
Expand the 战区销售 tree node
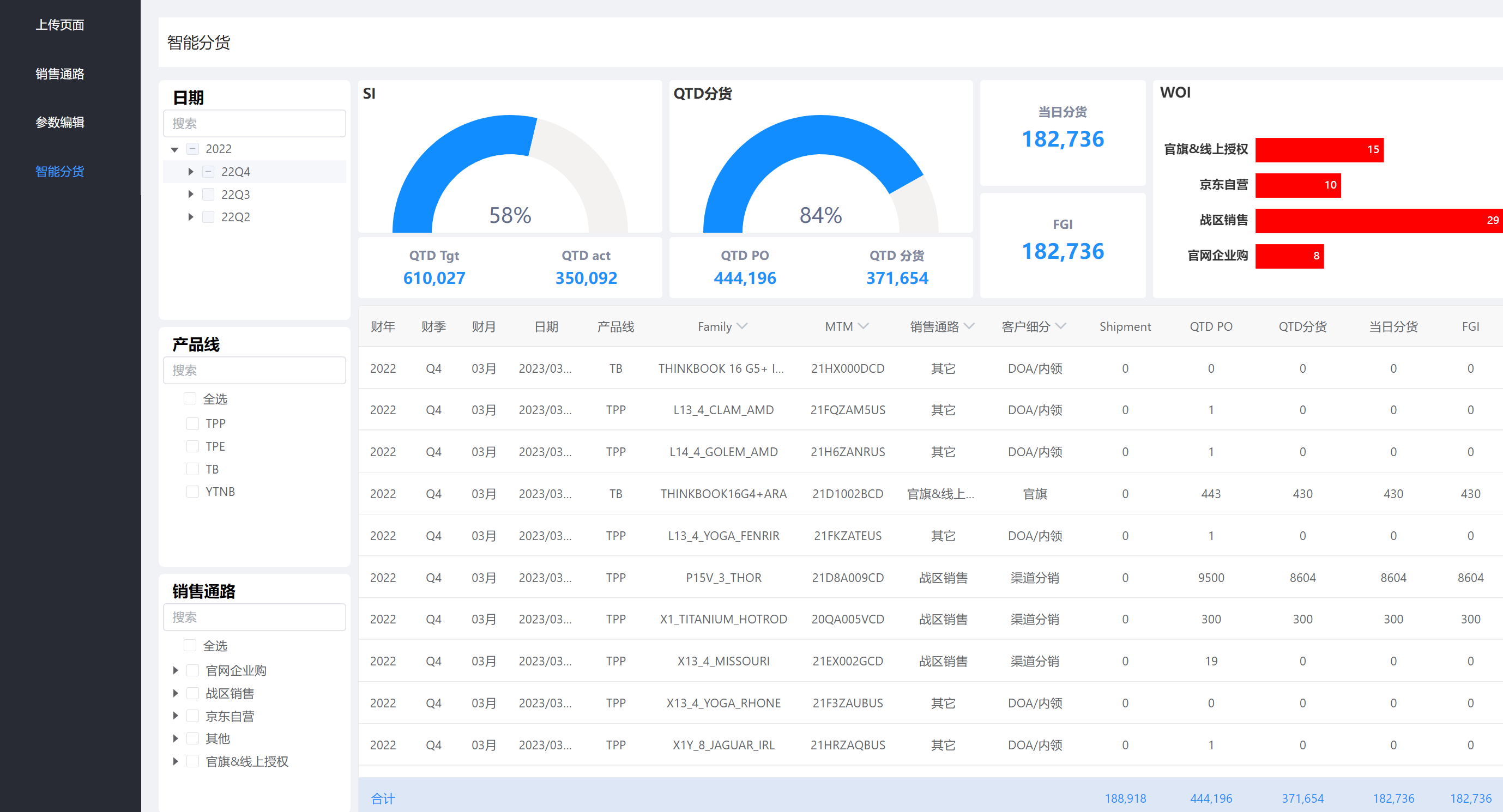pyautogui.click(x=175, y=693)
